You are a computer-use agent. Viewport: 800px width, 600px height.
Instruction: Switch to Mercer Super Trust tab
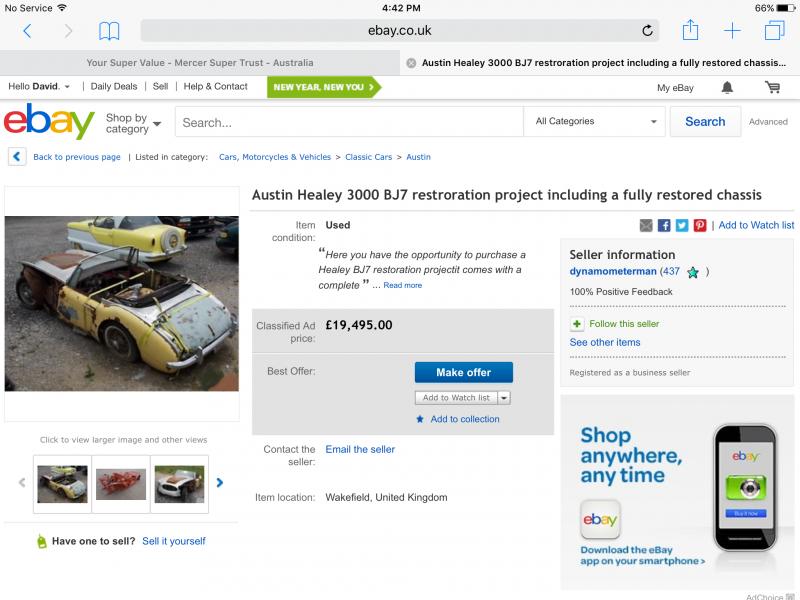[x=199, y=63]
